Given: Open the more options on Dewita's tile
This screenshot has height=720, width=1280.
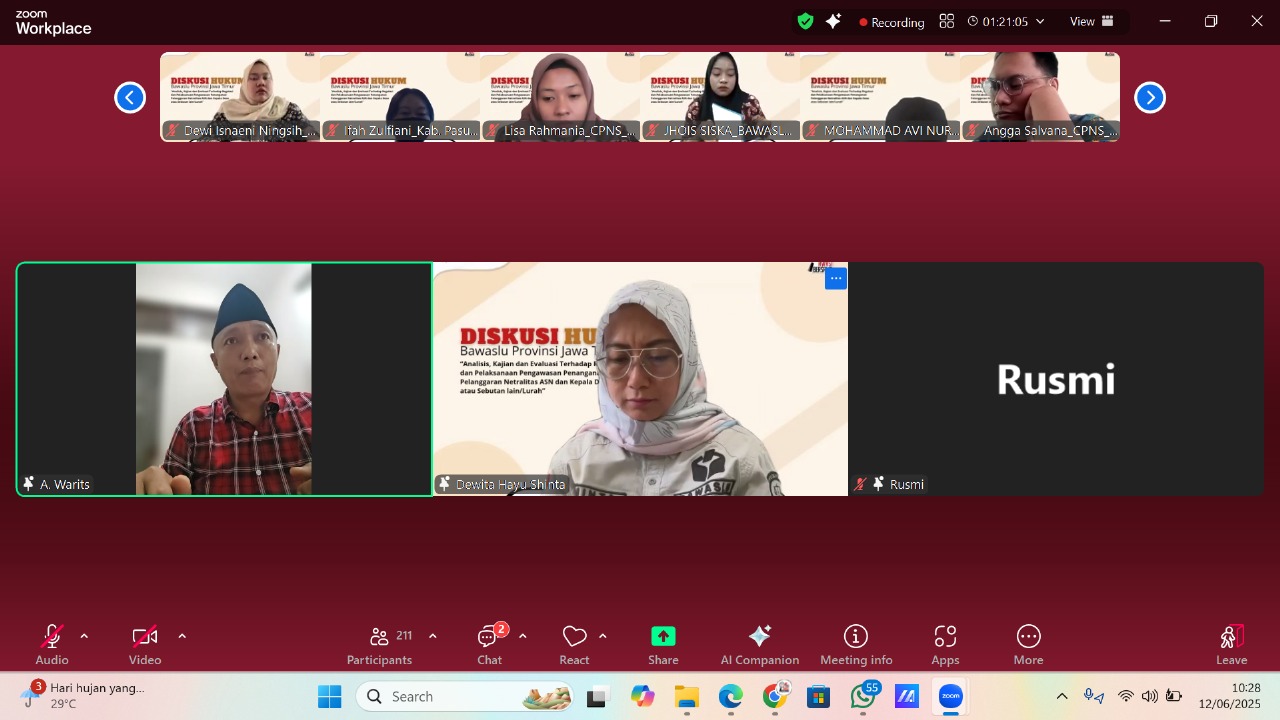Looking at the screenshot, I should click(x=836, y=278).
